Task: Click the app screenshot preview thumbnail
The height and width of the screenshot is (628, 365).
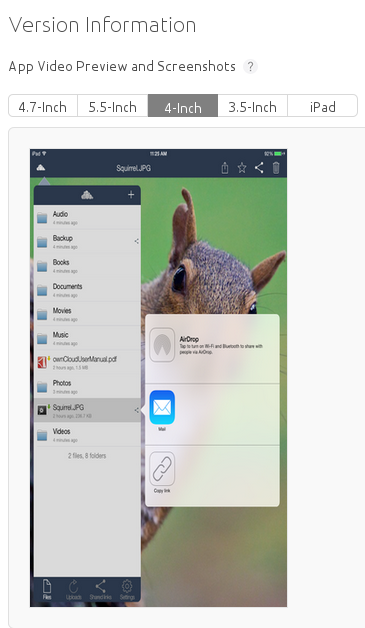Action: tap(158, 378)
